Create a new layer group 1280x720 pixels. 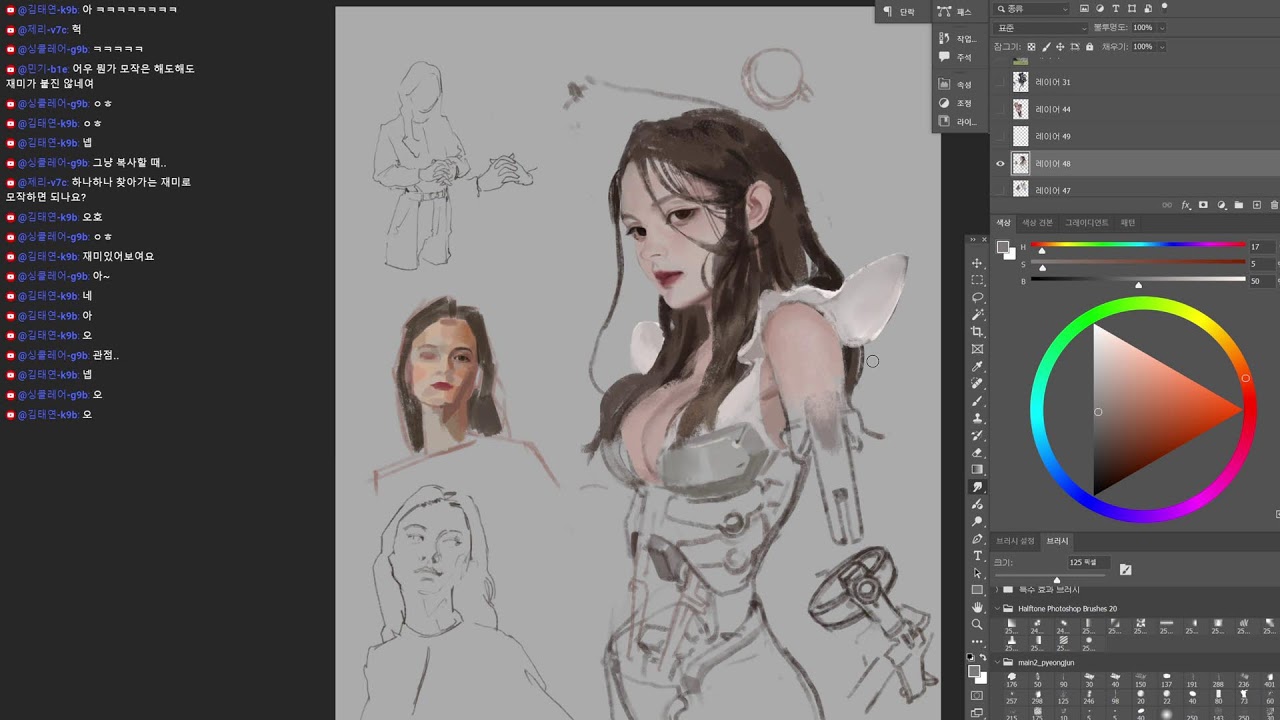click(1239, 205)
